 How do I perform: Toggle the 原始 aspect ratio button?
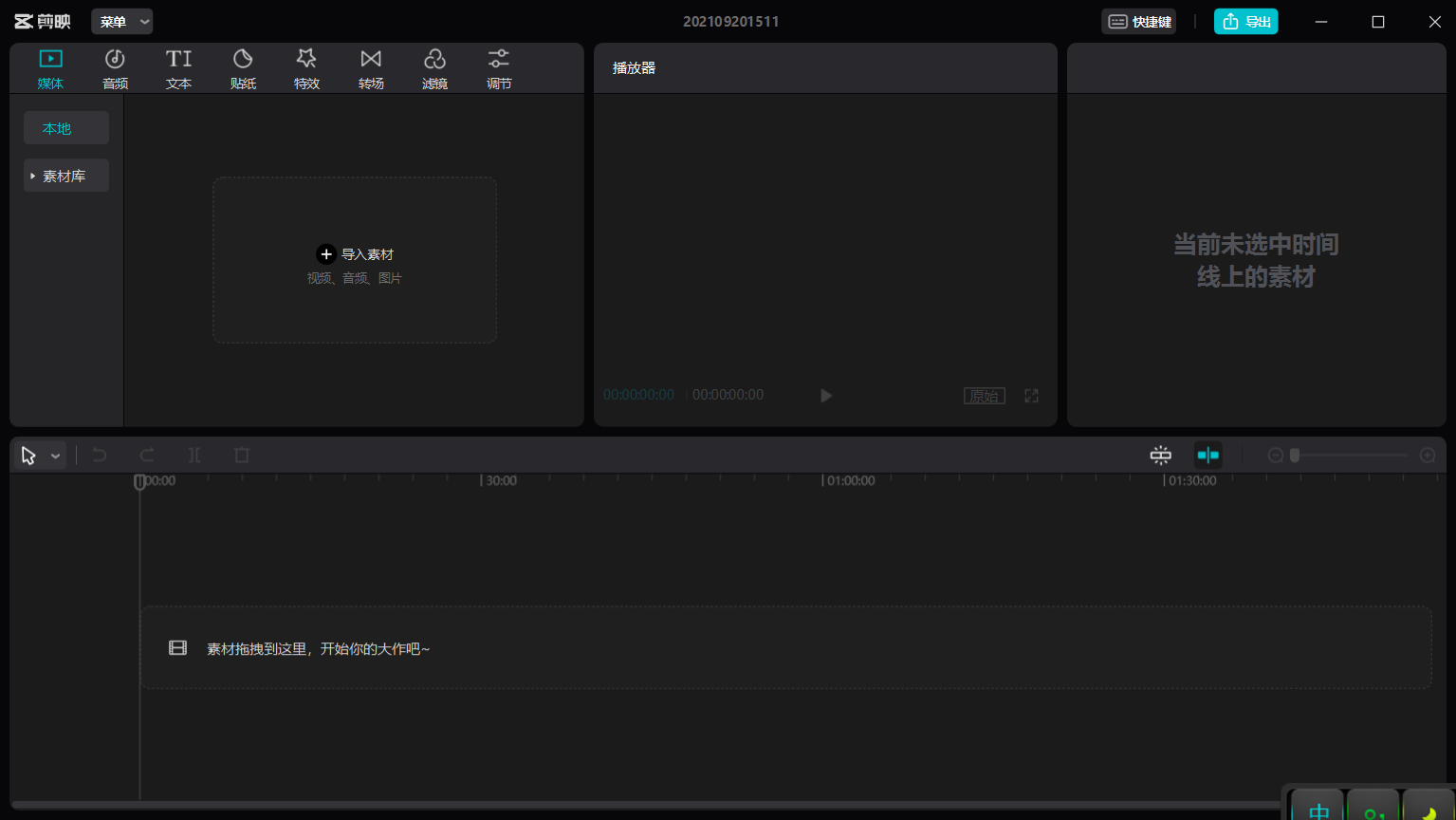(984, 396)
